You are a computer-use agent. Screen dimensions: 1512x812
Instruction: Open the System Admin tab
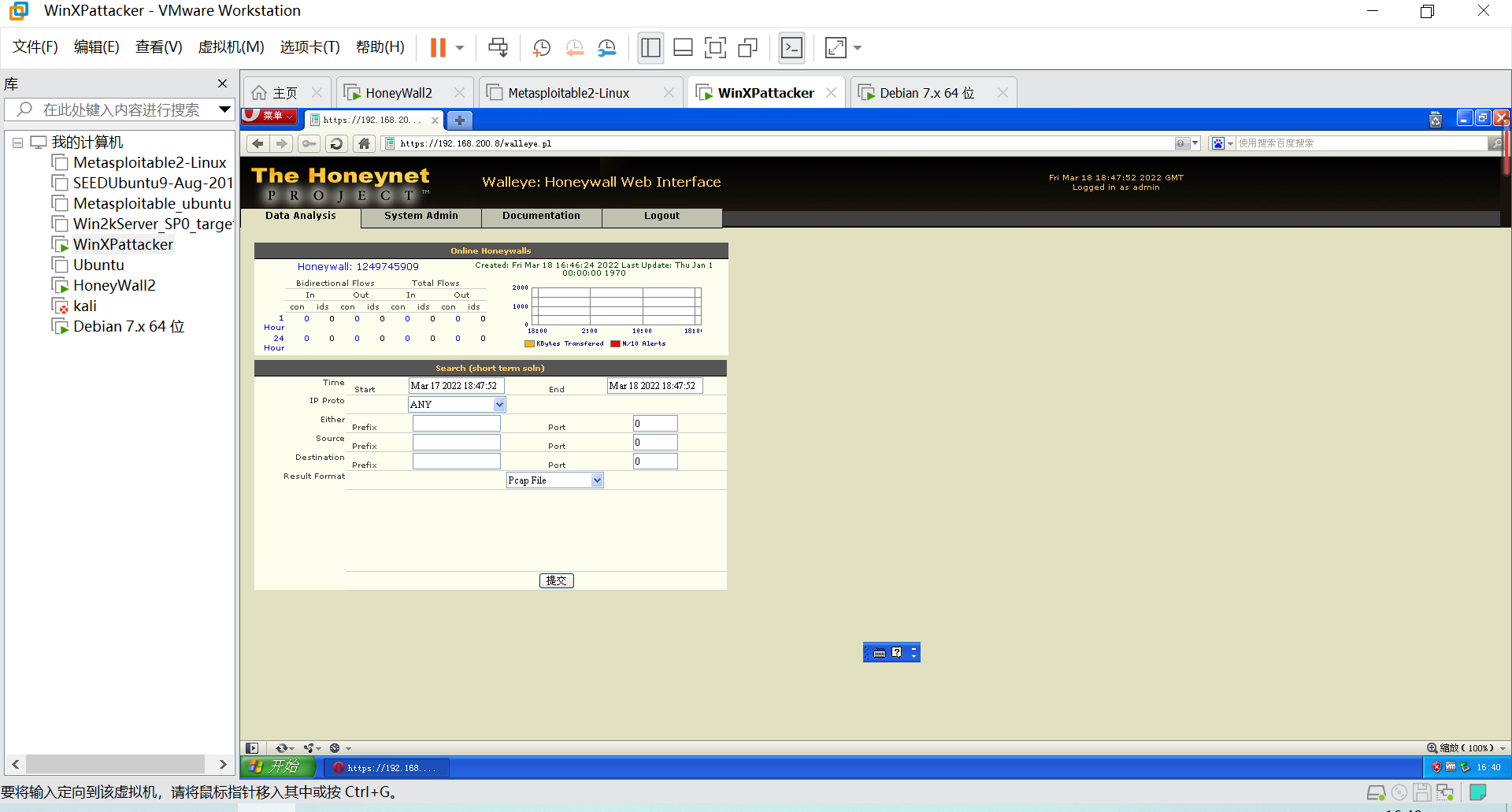click(x=421, y=216)
